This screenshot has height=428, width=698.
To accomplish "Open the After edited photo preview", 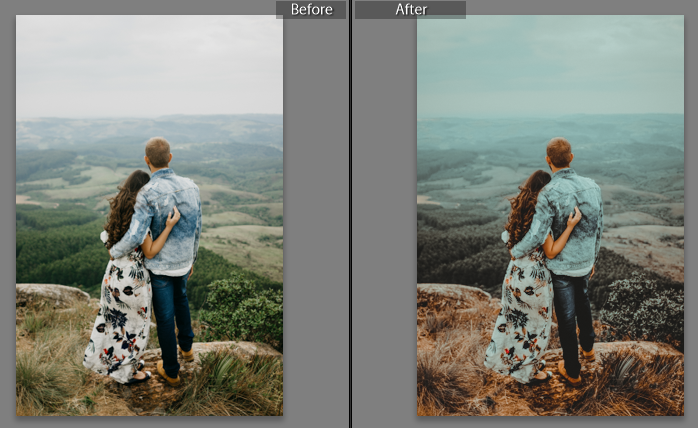I will 550,216.
